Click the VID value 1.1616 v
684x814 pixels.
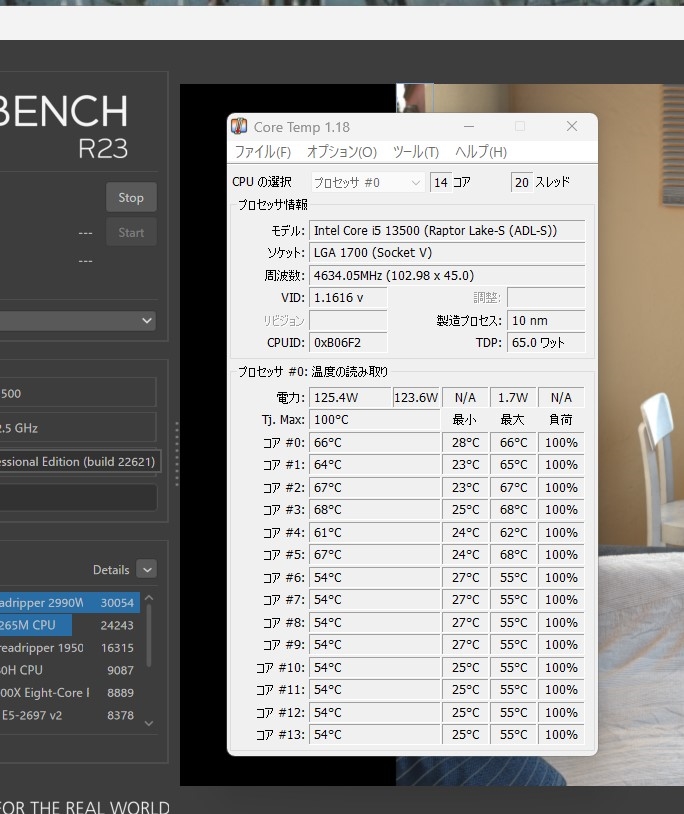click(x=348, y=297)
